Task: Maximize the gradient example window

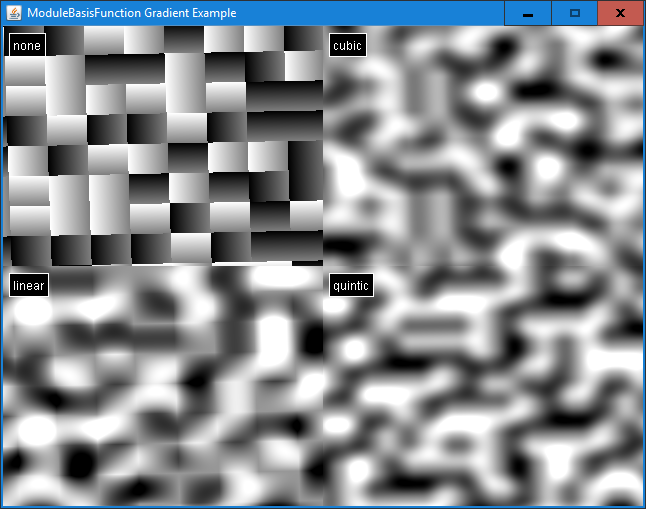Action: [x=574, y=13]
